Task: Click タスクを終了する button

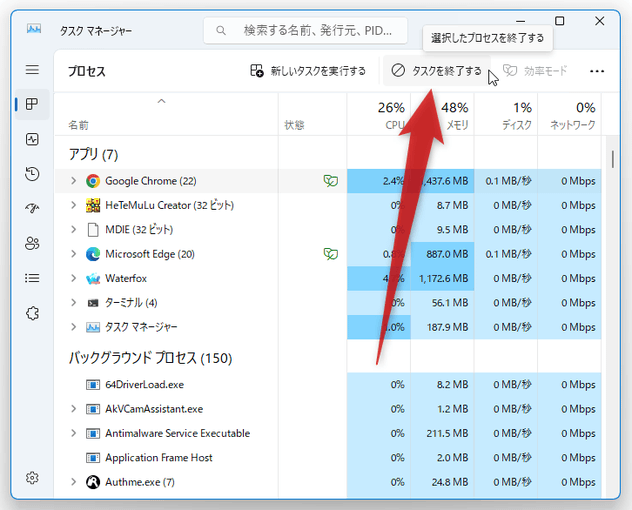Action: click(437, 71)
